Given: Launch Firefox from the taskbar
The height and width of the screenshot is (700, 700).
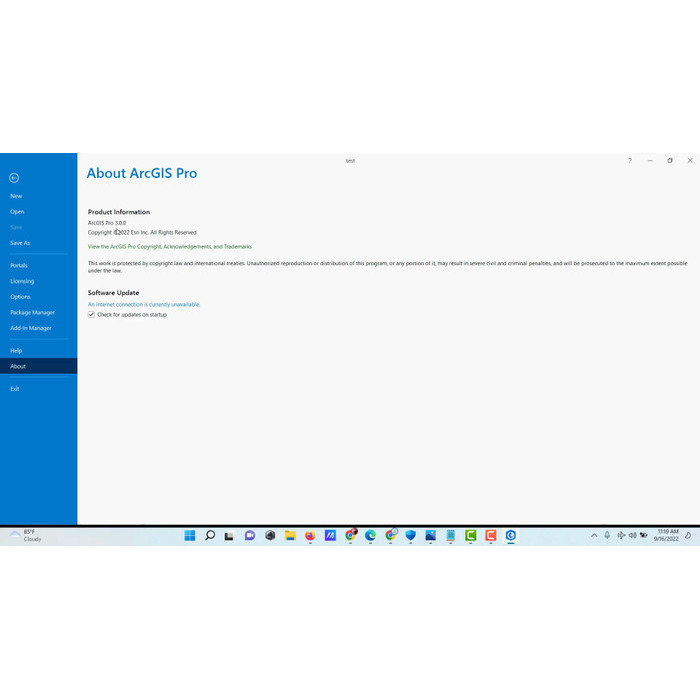Looking at the screenshot, I should point(310,535).
